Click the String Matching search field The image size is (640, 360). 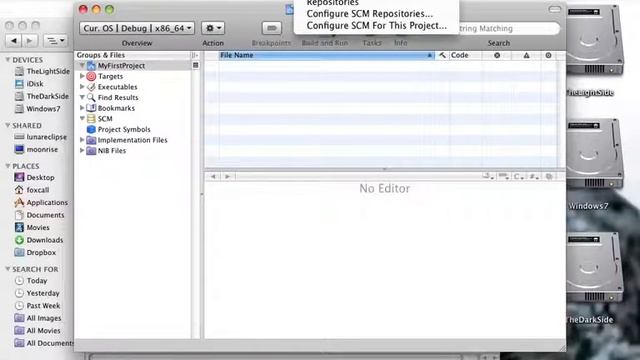click(x=508, y=29)
